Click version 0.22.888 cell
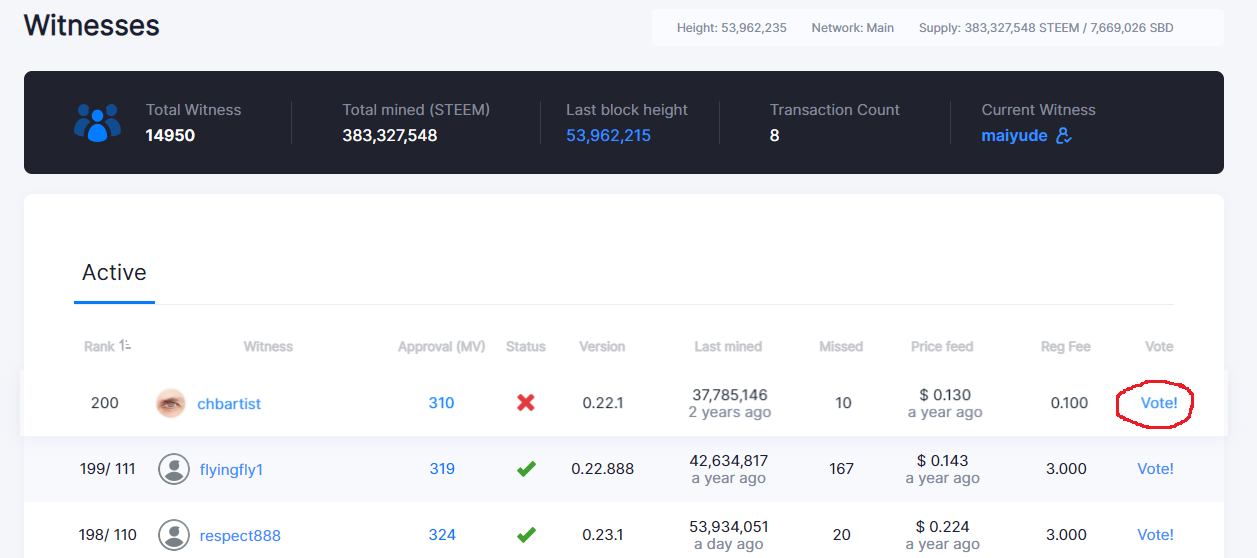 [603, 469]
